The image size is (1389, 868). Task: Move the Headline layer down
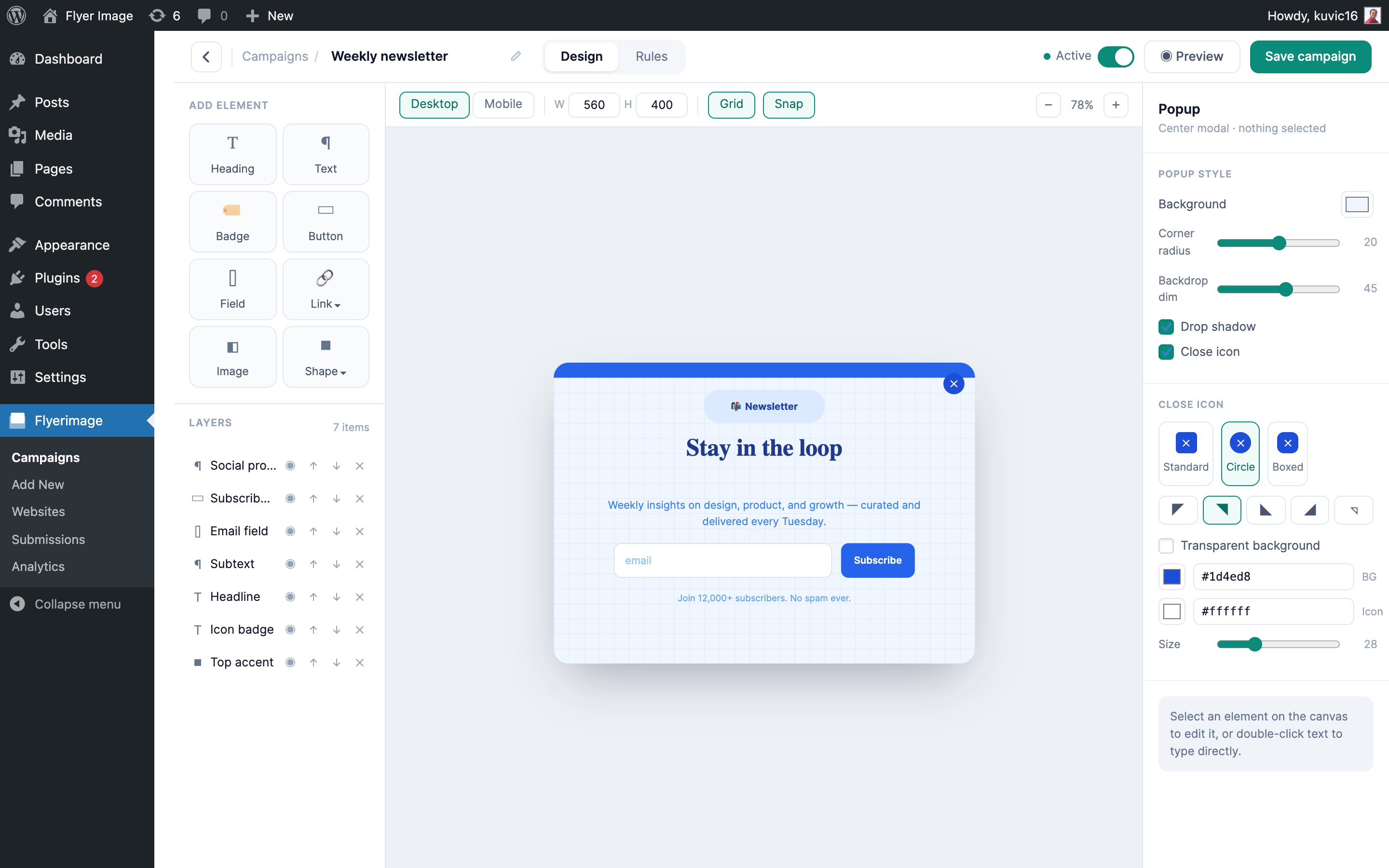[x=336, y=597]
